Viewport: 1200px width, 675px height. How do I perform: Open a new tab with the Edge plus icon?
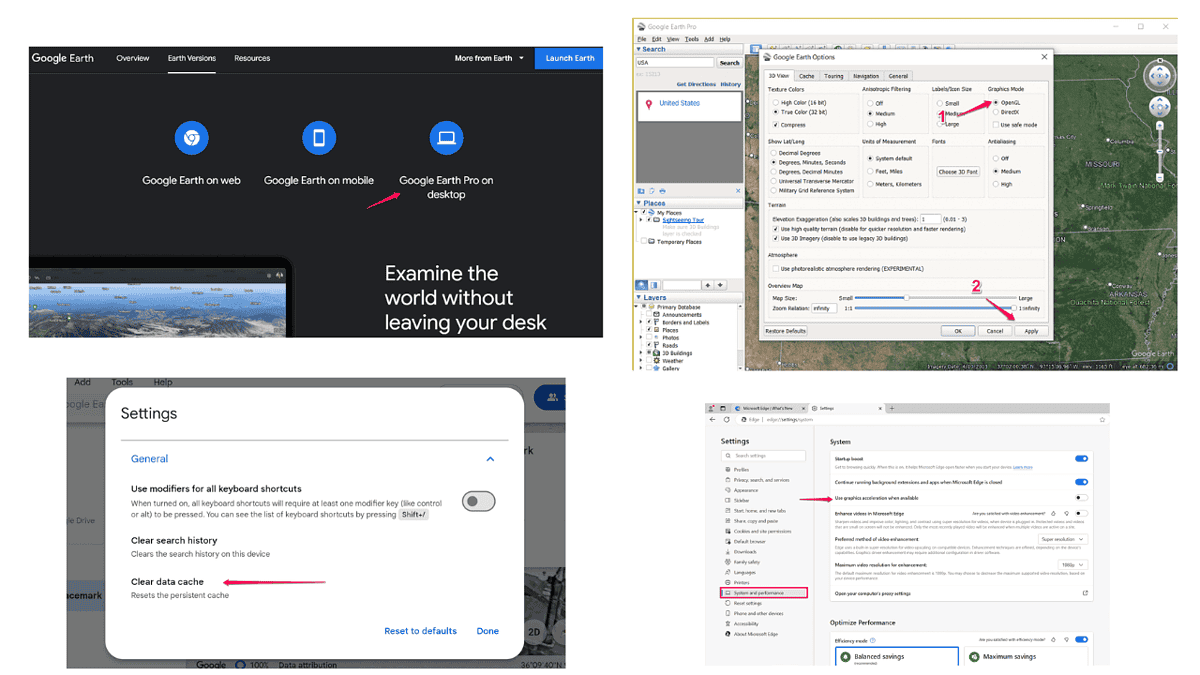tap(891, 408)
